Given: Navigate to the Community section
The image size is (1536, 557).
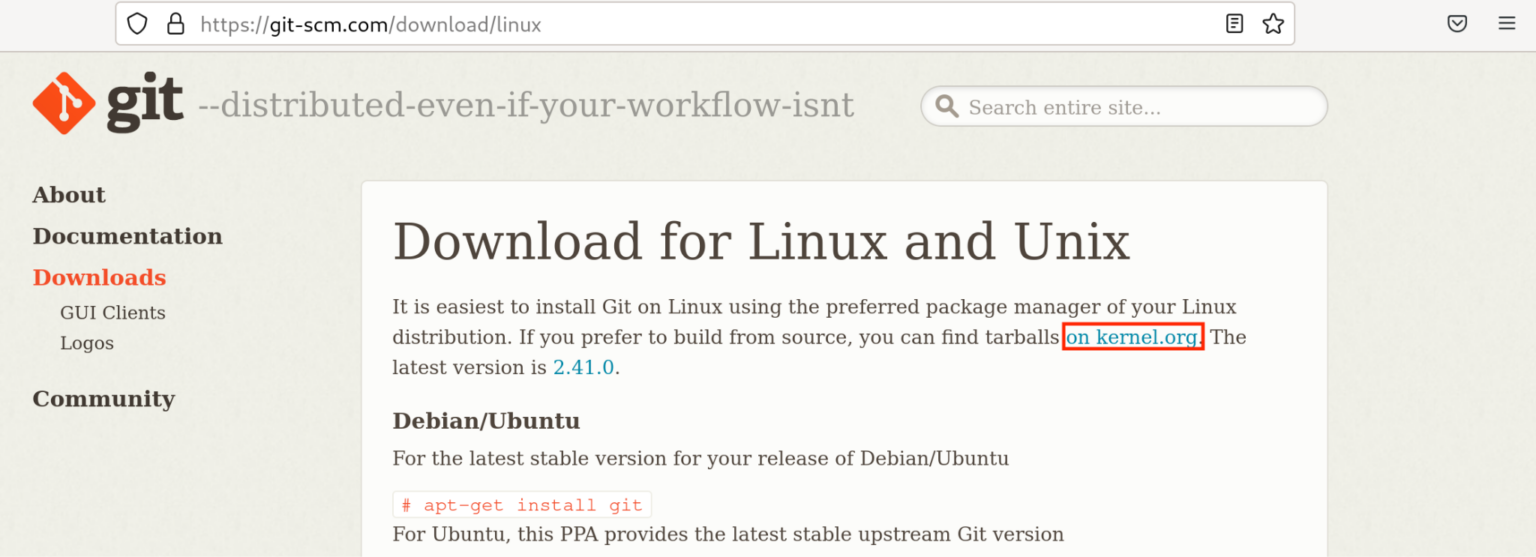Looking at the screenshot, I should (104, 399).
